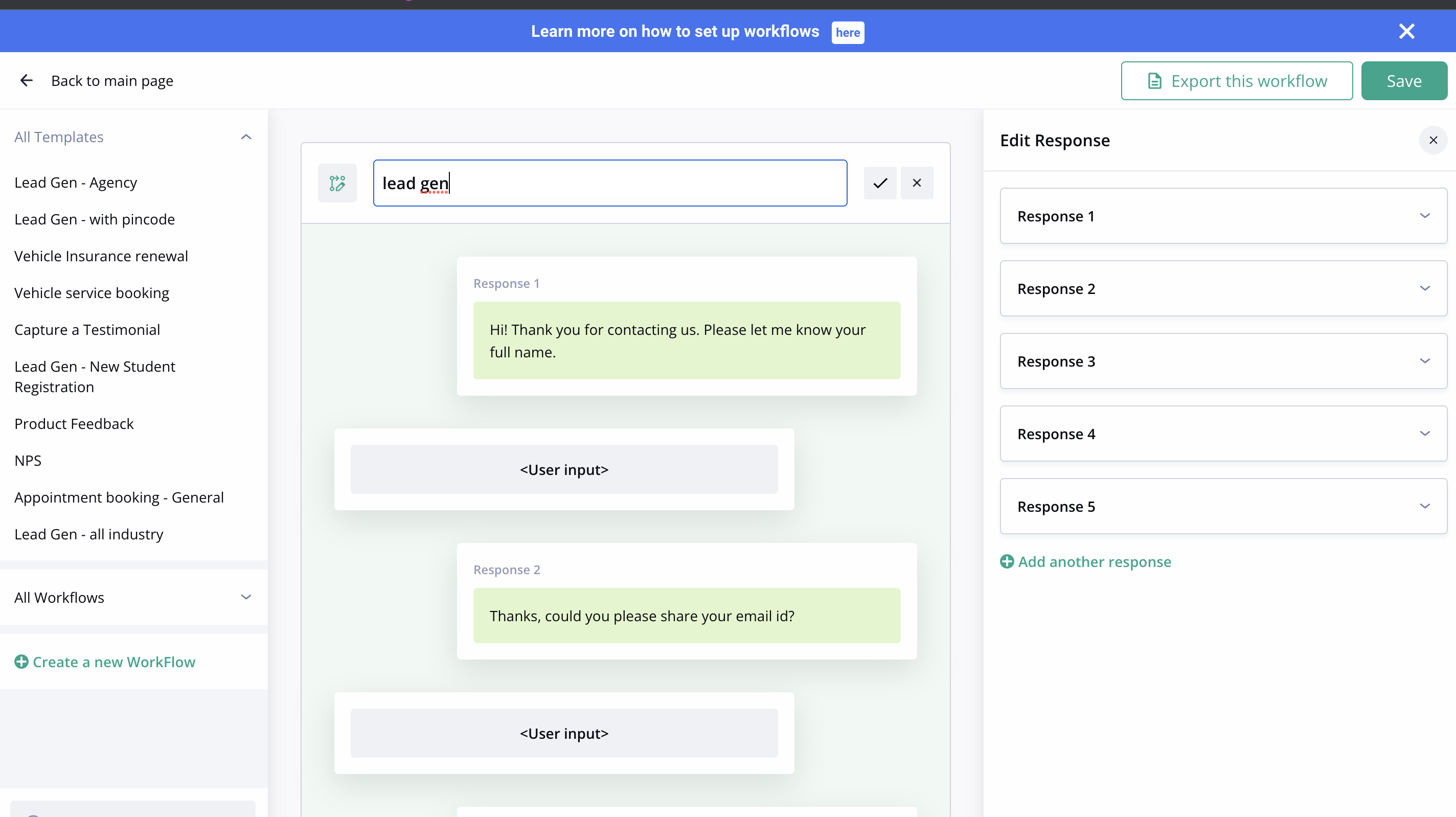The image size is (1456, 817).
Task: Click the back arrow icon
Action: (26, 81)
